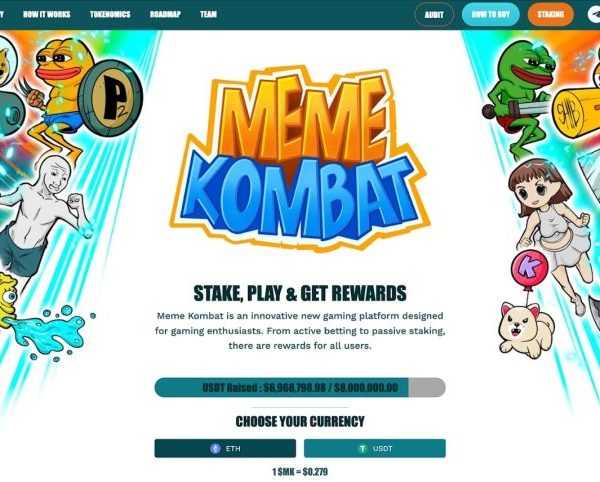600x482 pixels.
Task: Click the P2 coin shield icon
Action: (x=111, y=99)
